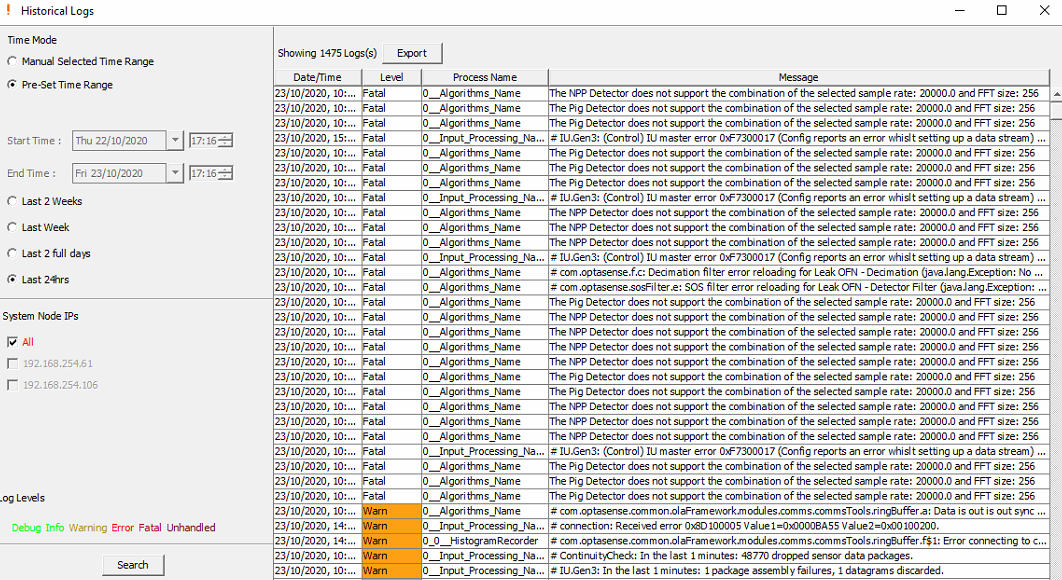Choose the Last Week range
This screenshot has height=580, width=1062.
tap(12, 227)
